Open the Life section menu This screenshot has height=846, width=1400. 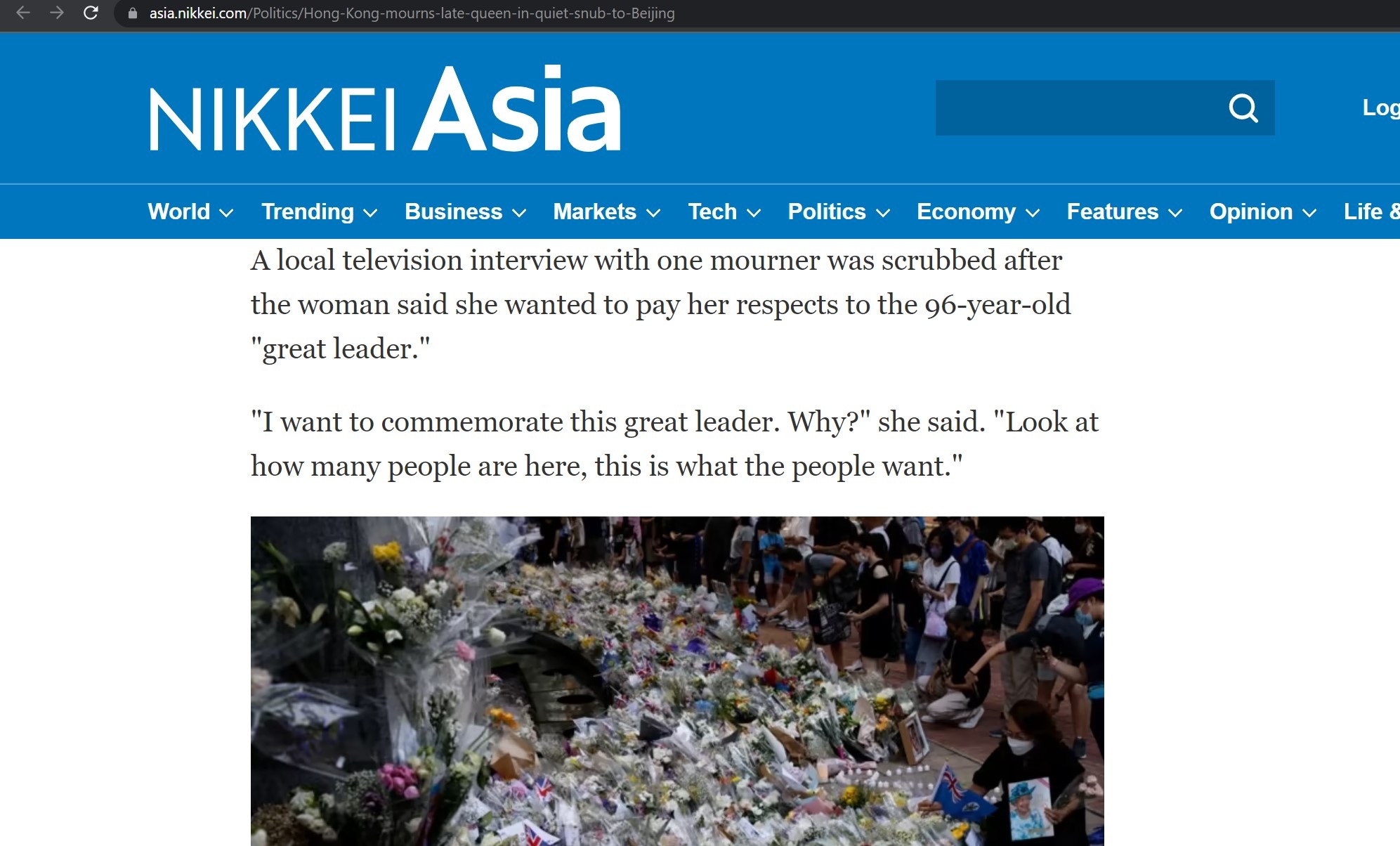tap(1370, 211)
